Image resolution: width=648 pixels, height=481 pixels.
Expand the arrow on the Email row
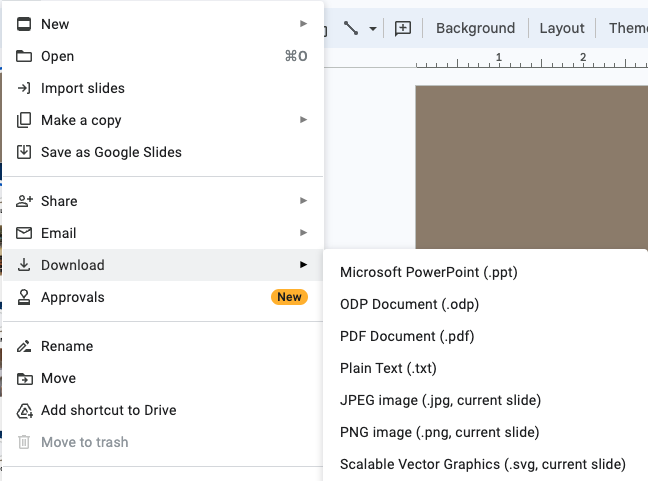(303, 233)
